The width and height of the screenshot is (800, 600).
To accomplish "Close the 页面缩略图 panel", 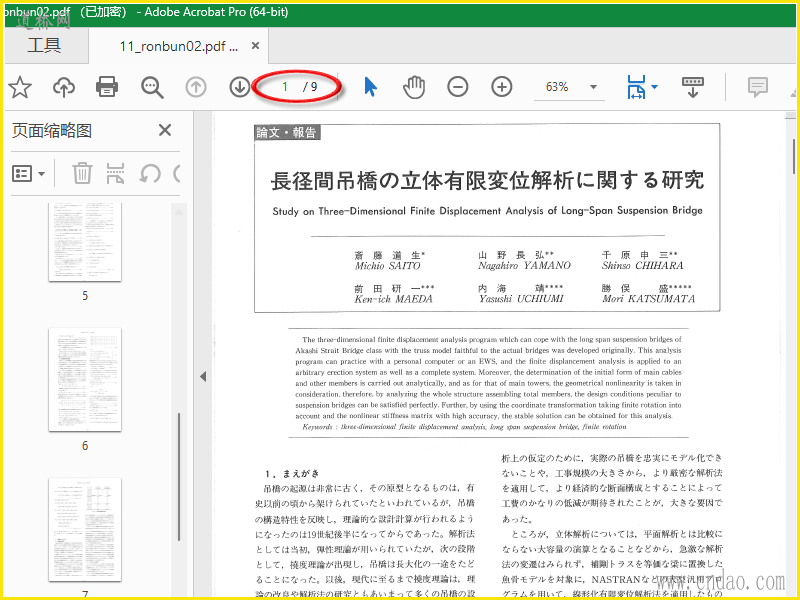I will pyautogui.click(x=165, y=130).
